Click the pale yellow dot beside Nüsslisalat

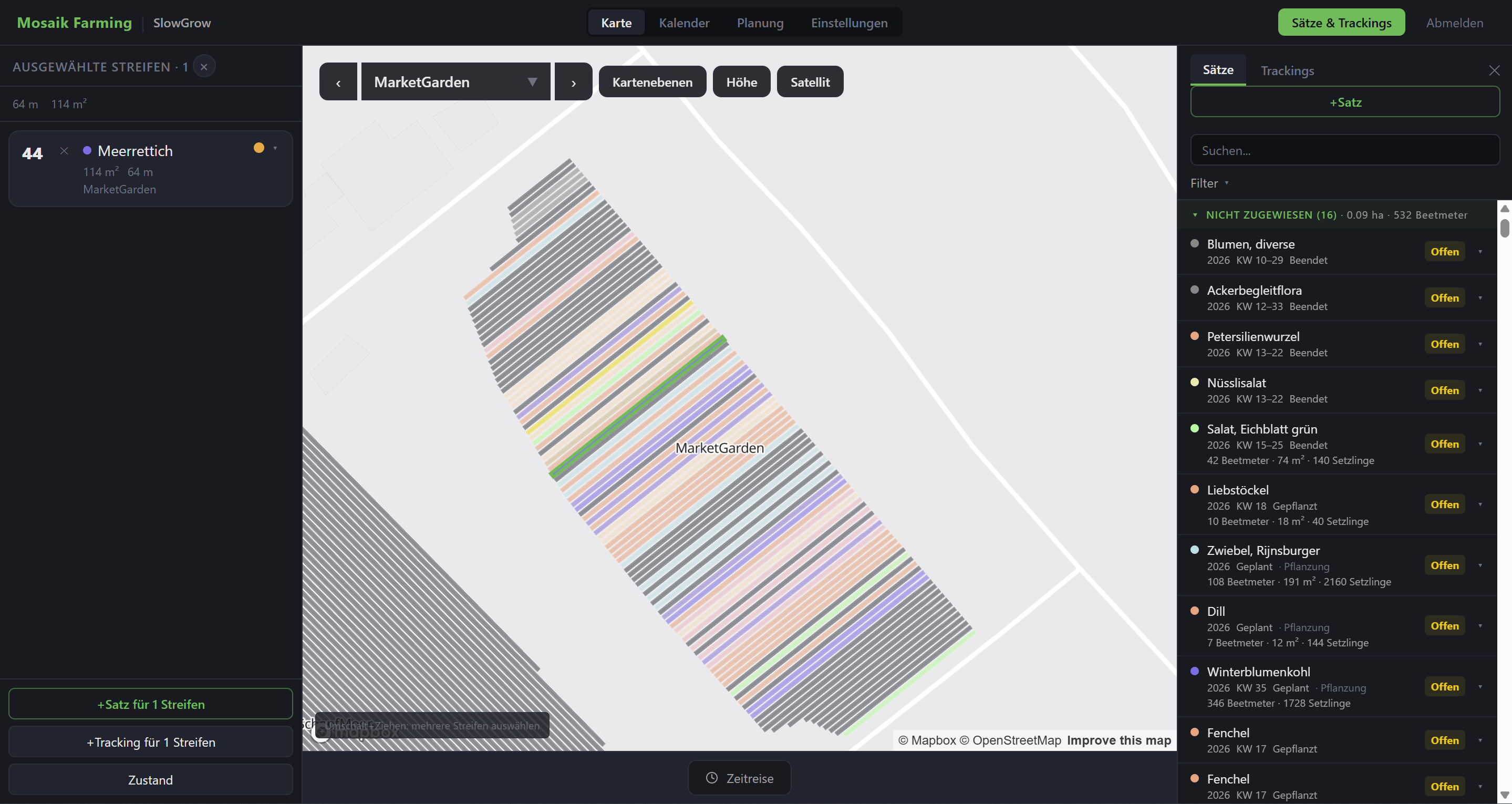click(x=1195, y=383)
